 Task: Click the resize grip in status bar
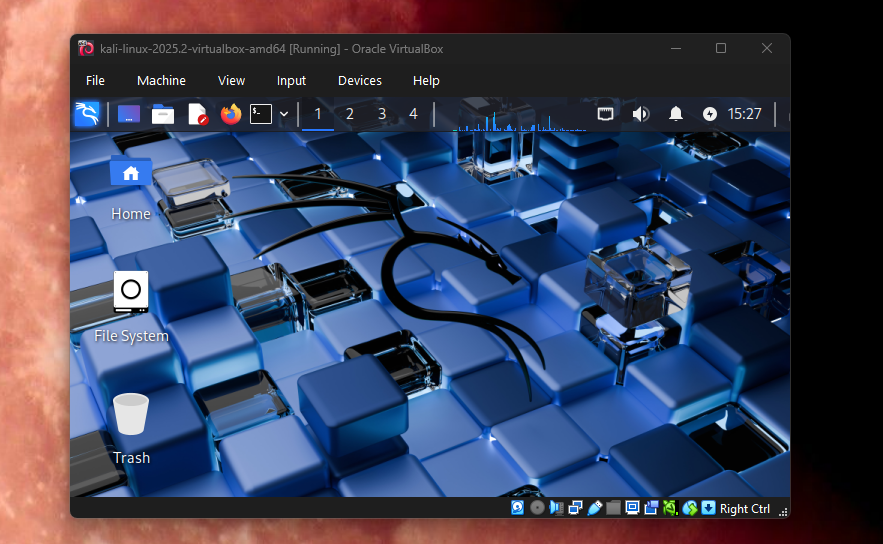point(783,511)
